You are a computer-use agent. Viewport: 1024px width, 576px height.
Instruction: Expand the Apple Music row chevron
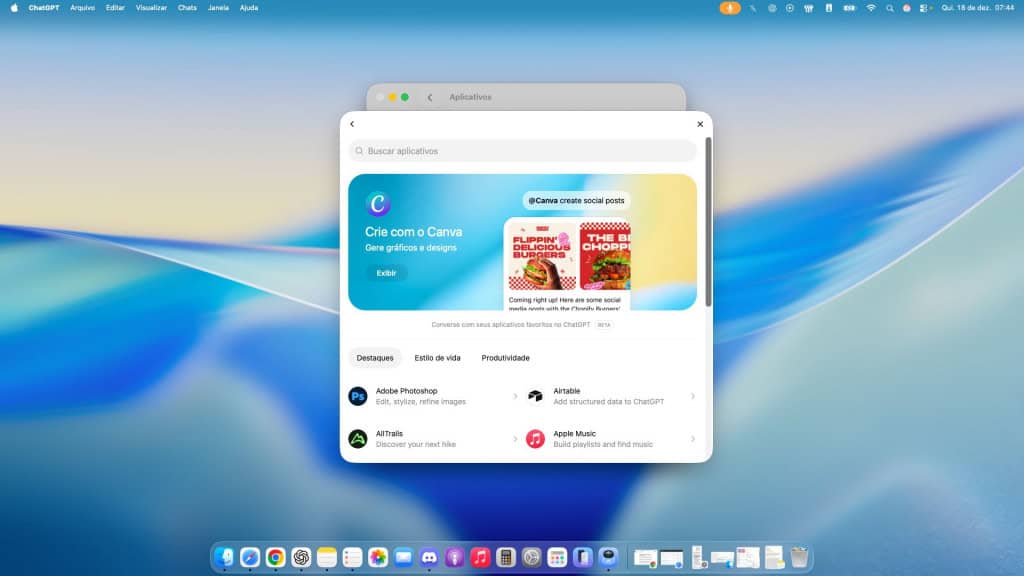click(692, 439)
